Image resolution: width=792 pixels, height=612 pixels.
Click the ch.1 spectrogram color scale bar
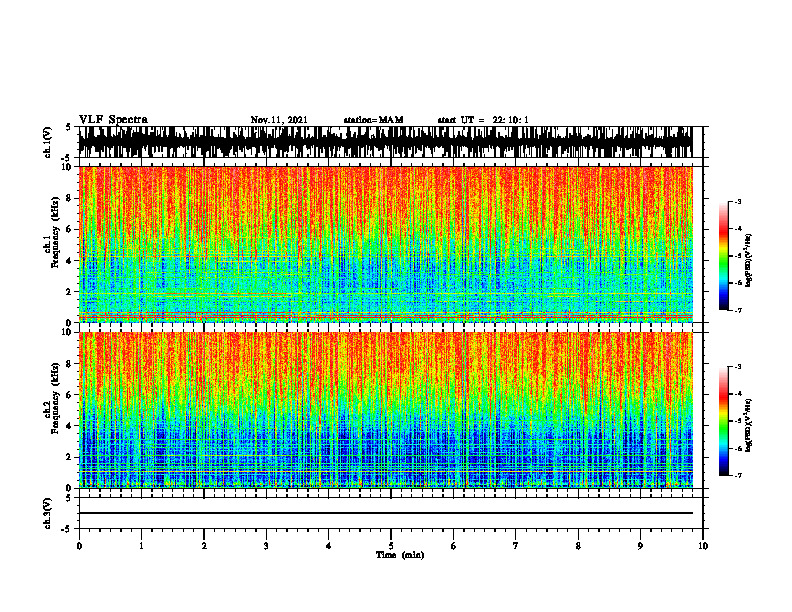pyautogui.click(x=723, y=256)
